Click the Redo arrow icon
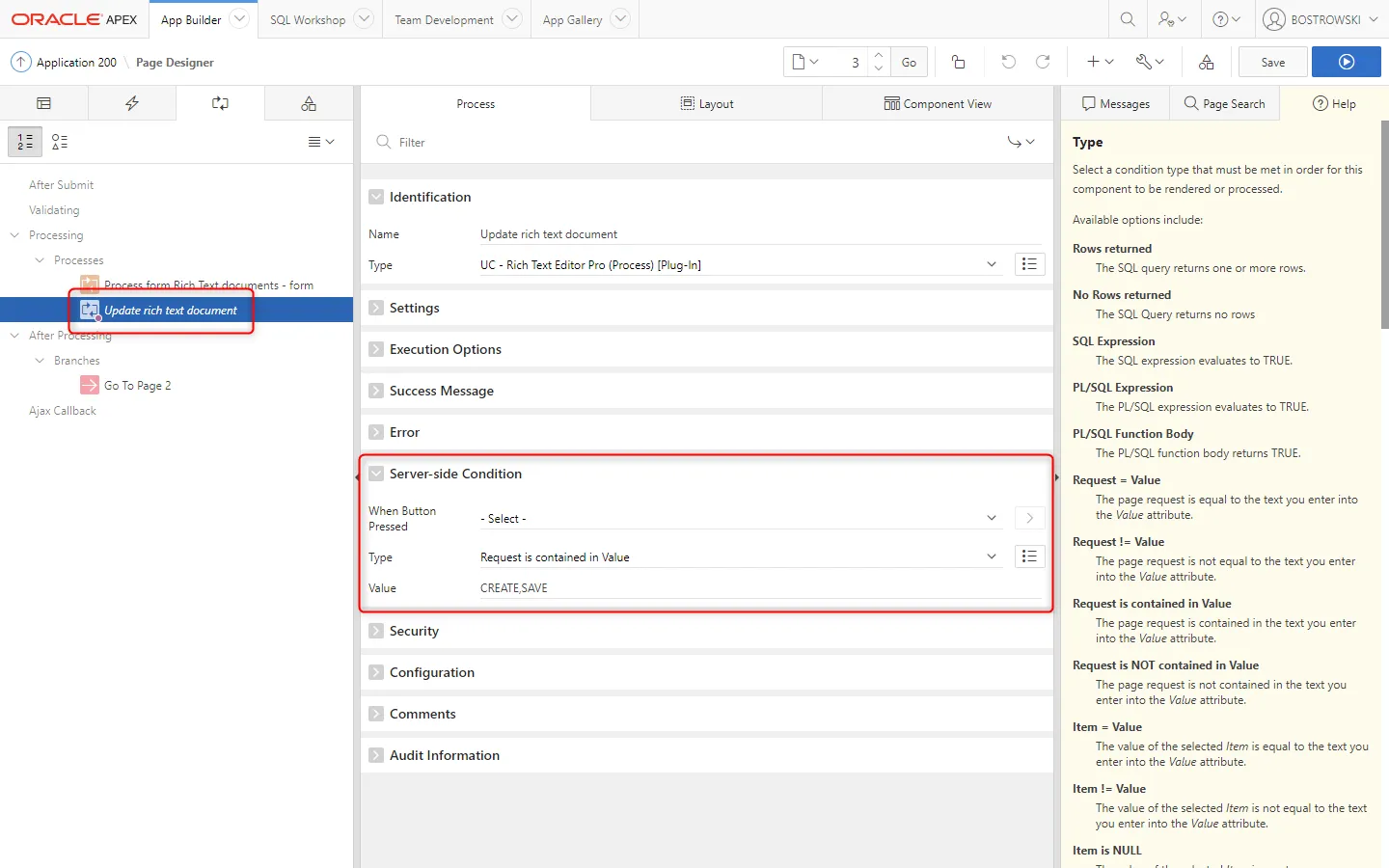This screenshot has width=1389, height=868. coord(1043,62)
